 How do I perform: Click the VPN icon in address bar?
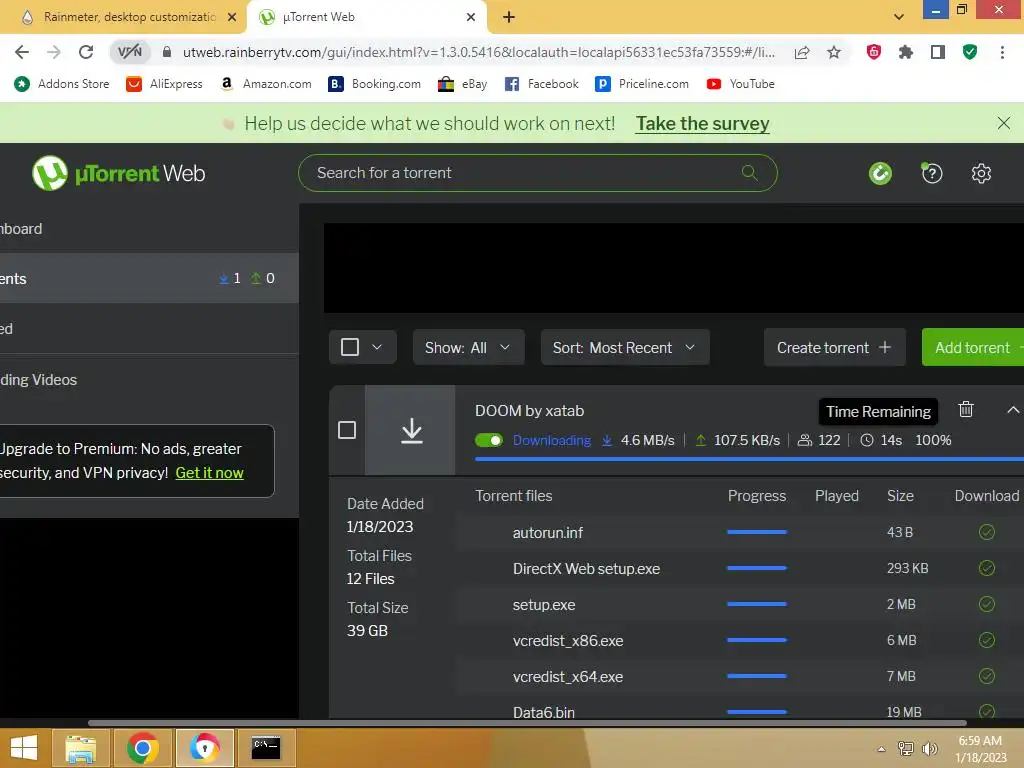pyautogui.click(x=130, y=52)
